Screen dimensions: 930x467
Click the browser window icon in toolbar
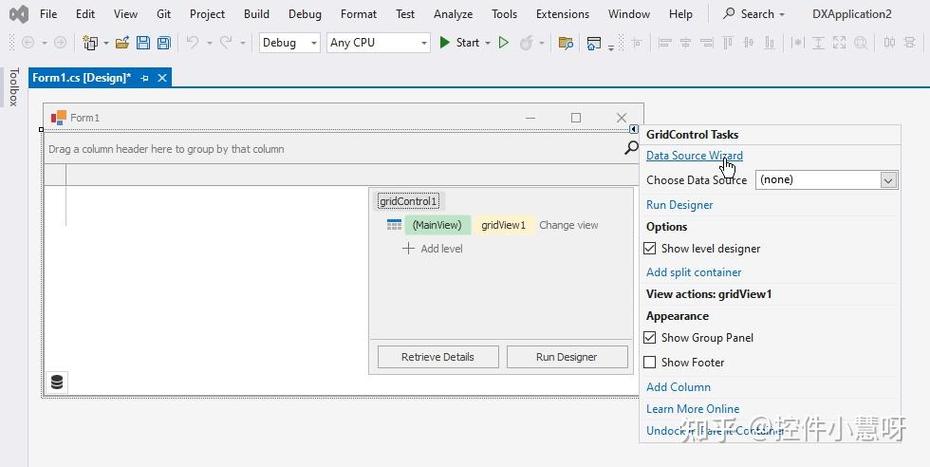pyautogui.click(x=593, y=43)
